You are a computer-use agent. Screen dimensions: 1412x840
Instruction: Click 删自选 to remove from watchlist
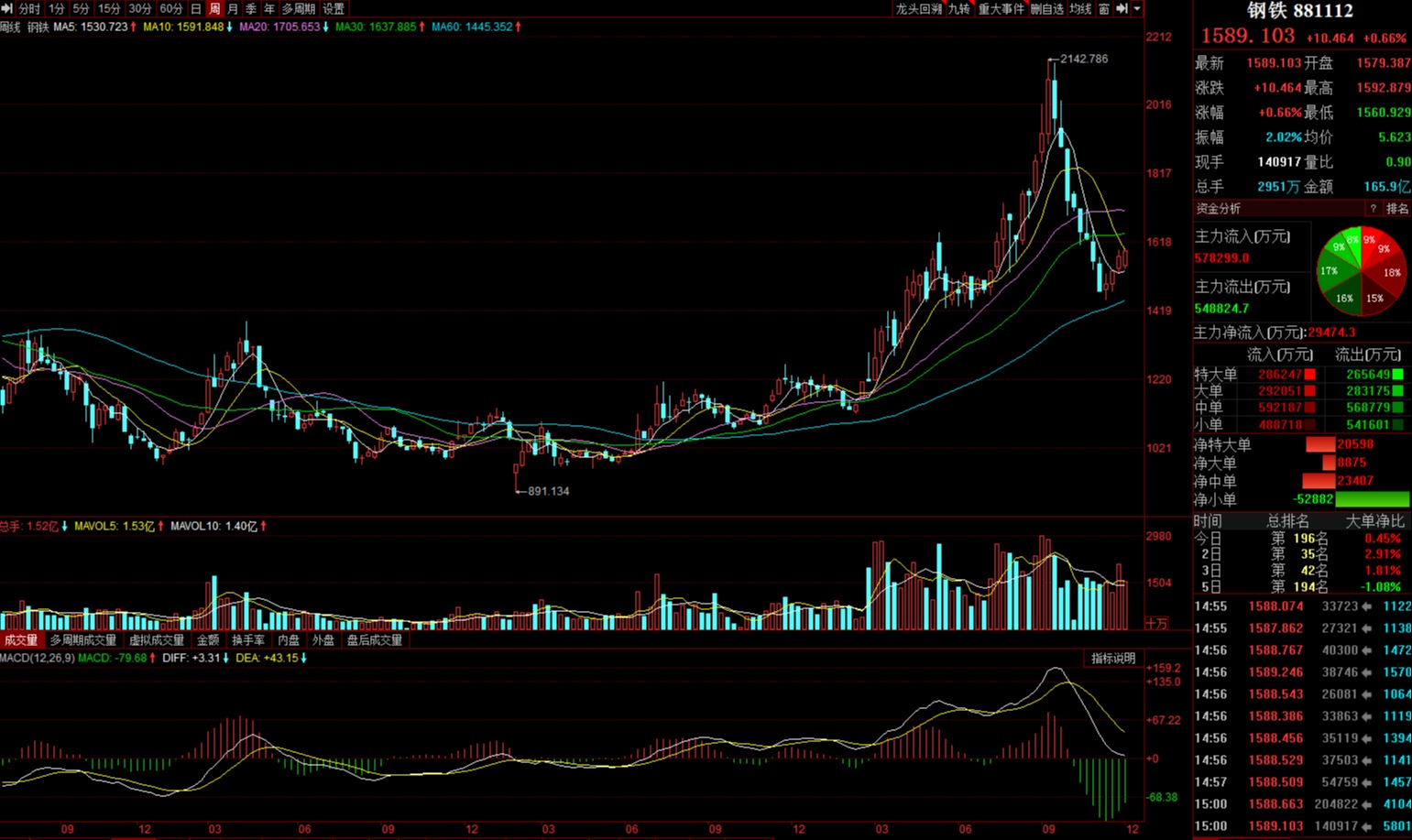point(1046,8)
